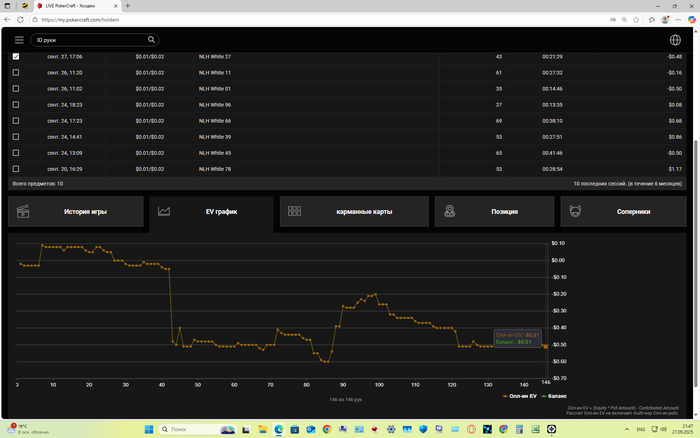Open the Copilot icon in browser toolbar

point(692,20)
